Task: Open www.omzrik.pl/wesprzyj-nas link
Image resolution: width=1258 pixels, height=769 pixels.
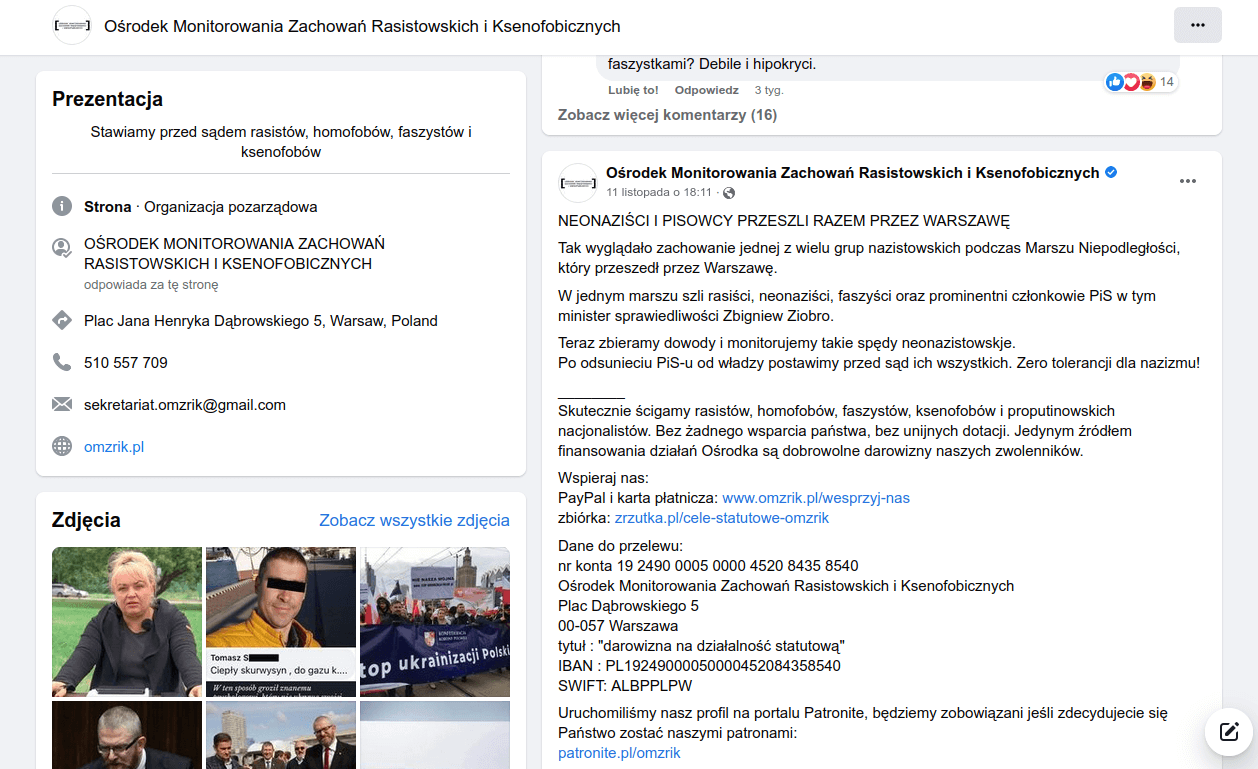Action: click(x=816, y=497)
